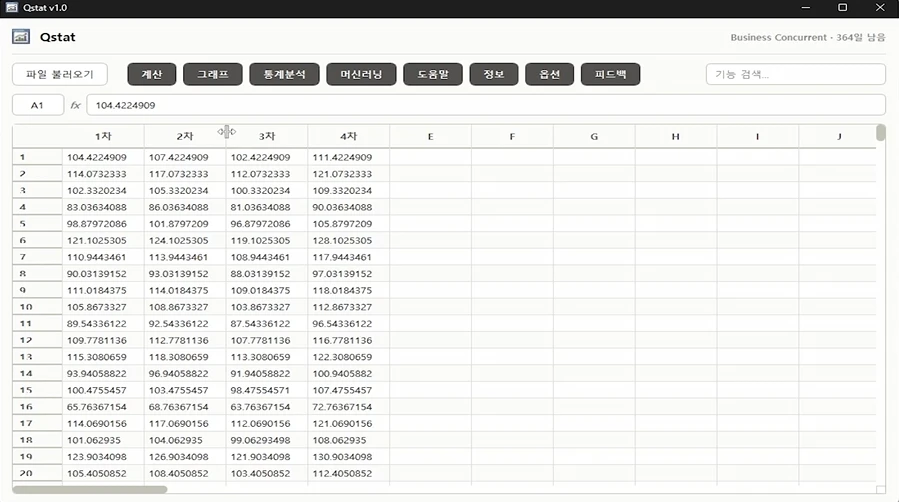The height and width of the screenshot is (502, 899).
Task: Click cell containing 98.87972086
Action: pos(103,223)
